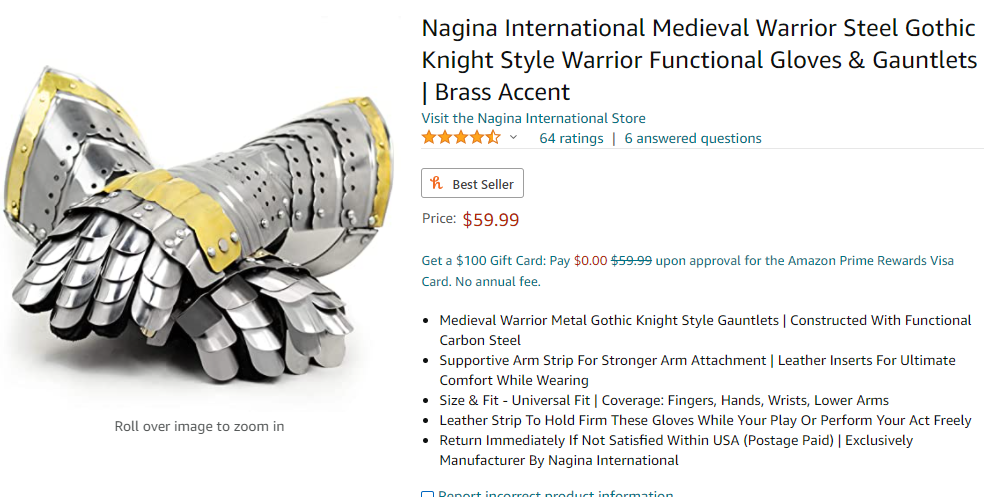This screenshot has width=1007, height=497.
Task: Click the fifth star in the rating
Action: click(493, 137)
